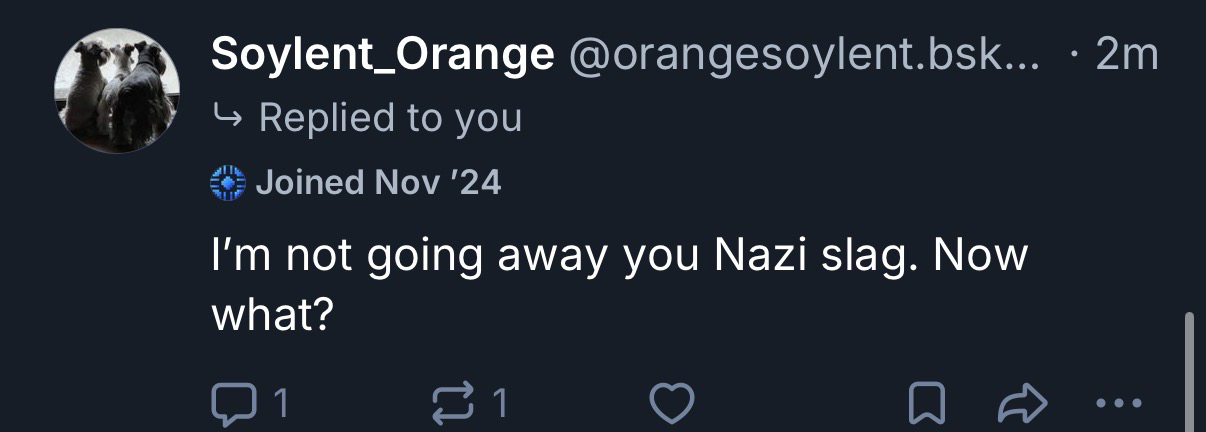Click the Soylent_Orange display name
1206x432 pixels.
(x=382, y=56)
